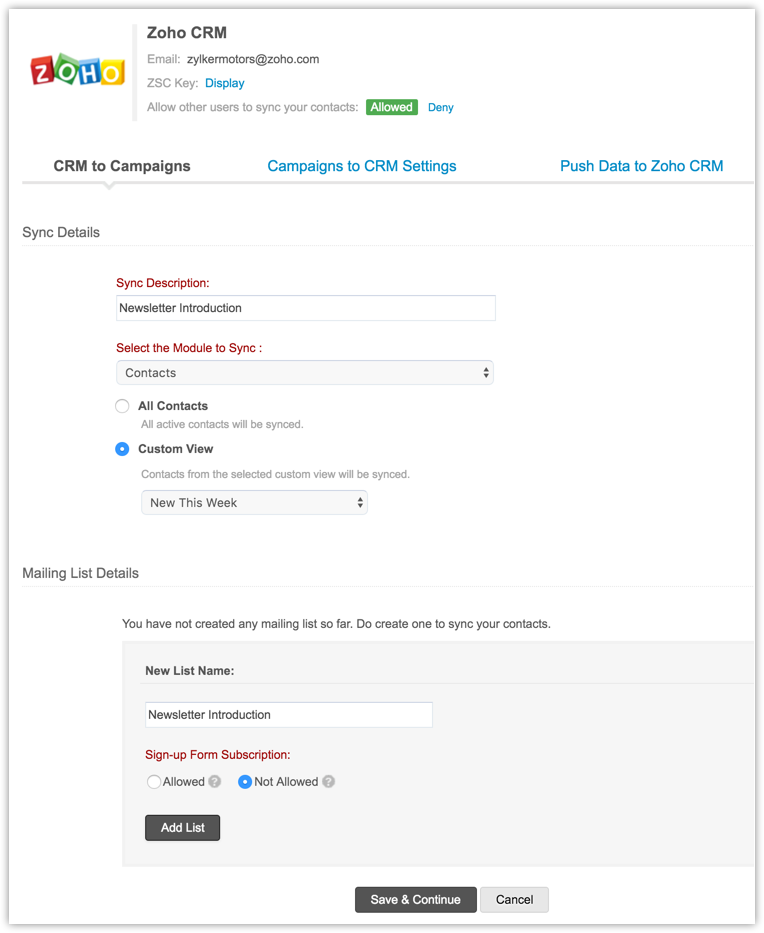Click Save & Continue button
This screenshot has height=933, width=764.
pyautogui.click(x=415, y=899)
